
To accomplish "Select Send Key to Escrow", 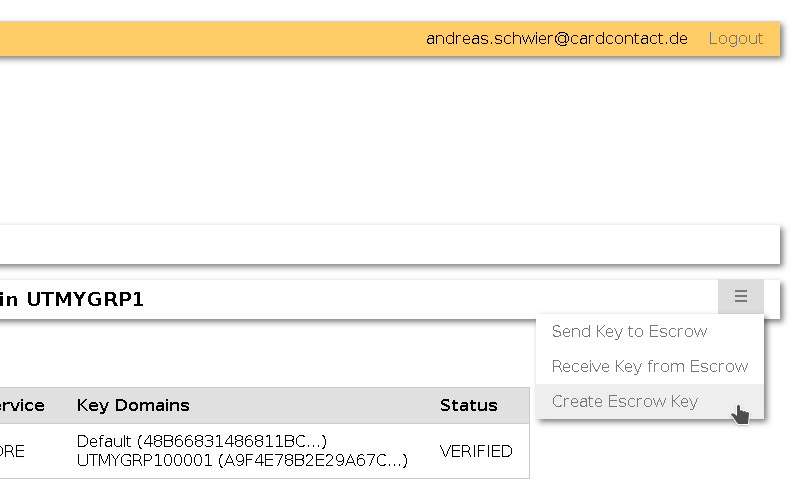I will [629, 332].
